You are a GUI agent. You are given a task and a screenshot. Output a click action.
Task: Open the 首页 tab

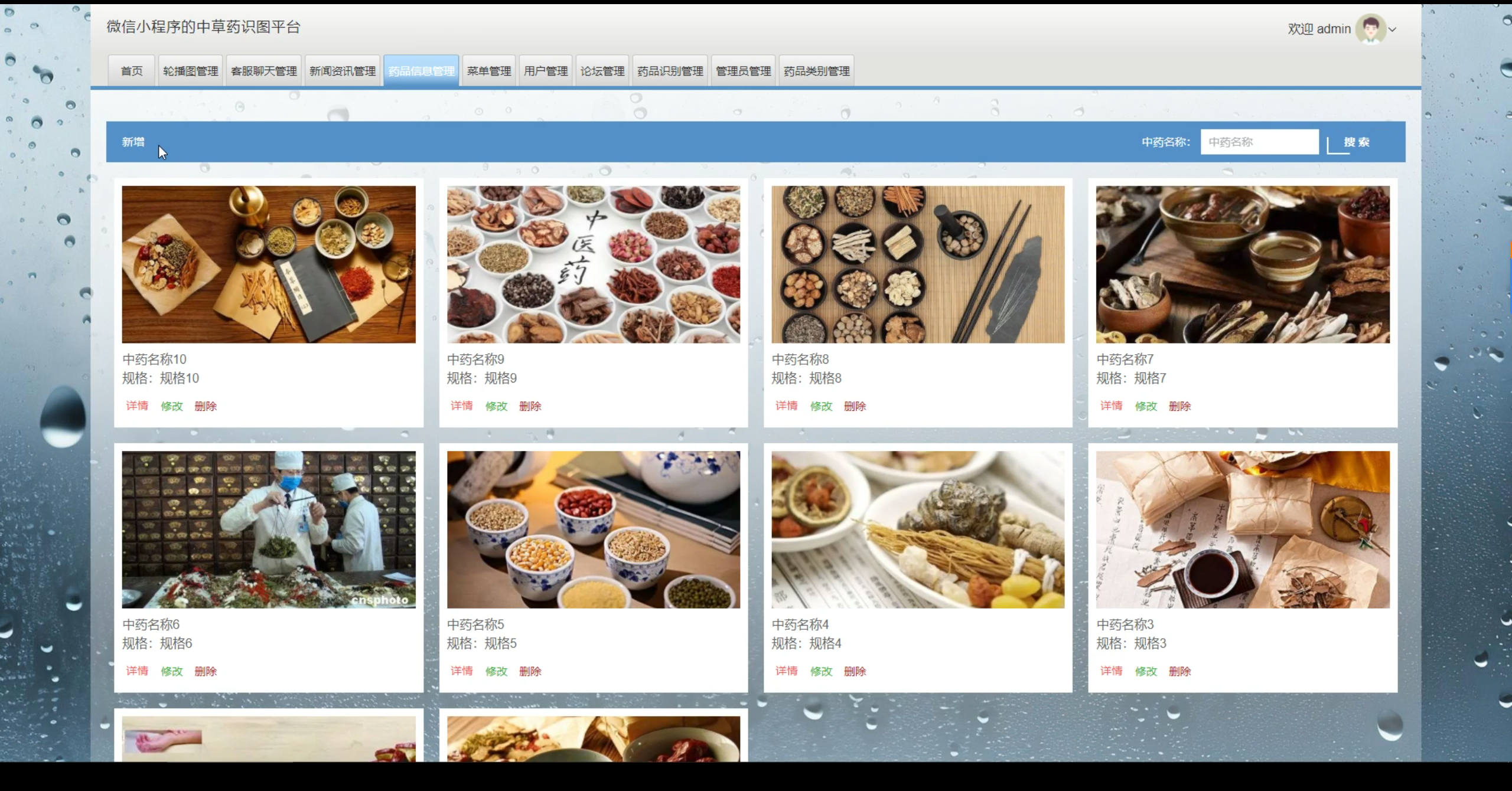(x=131, y=71)
